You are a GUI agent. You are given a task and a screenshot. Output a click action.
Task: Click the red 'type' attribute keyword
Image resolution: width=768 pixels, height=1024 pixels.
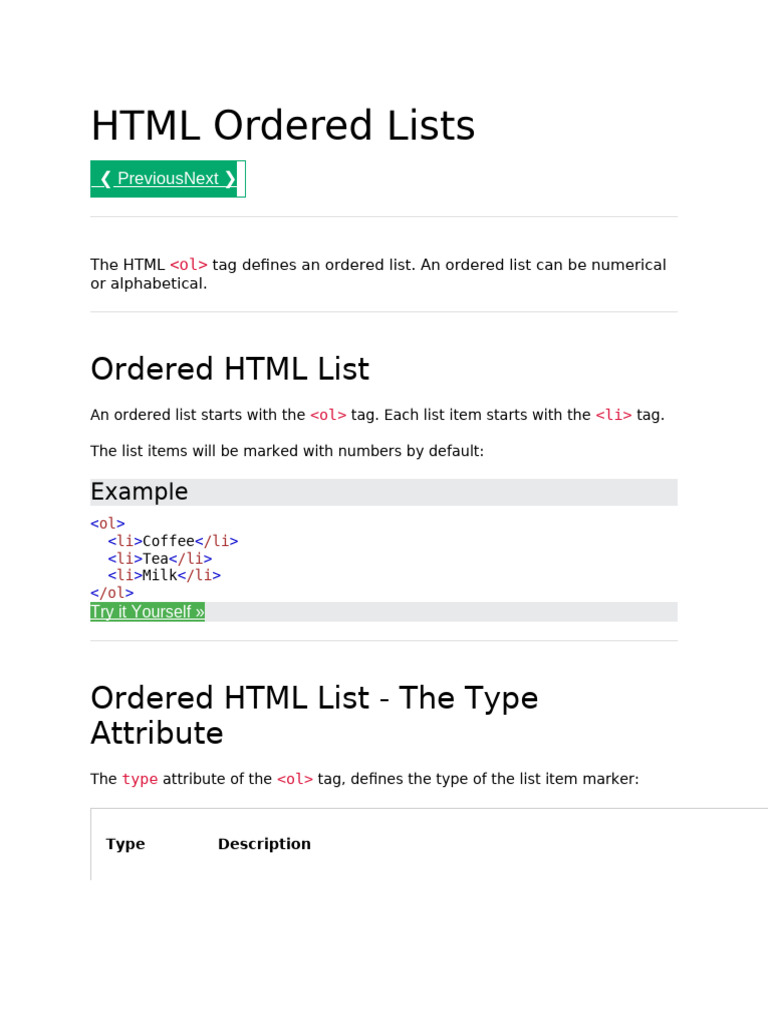click(140, 779)
